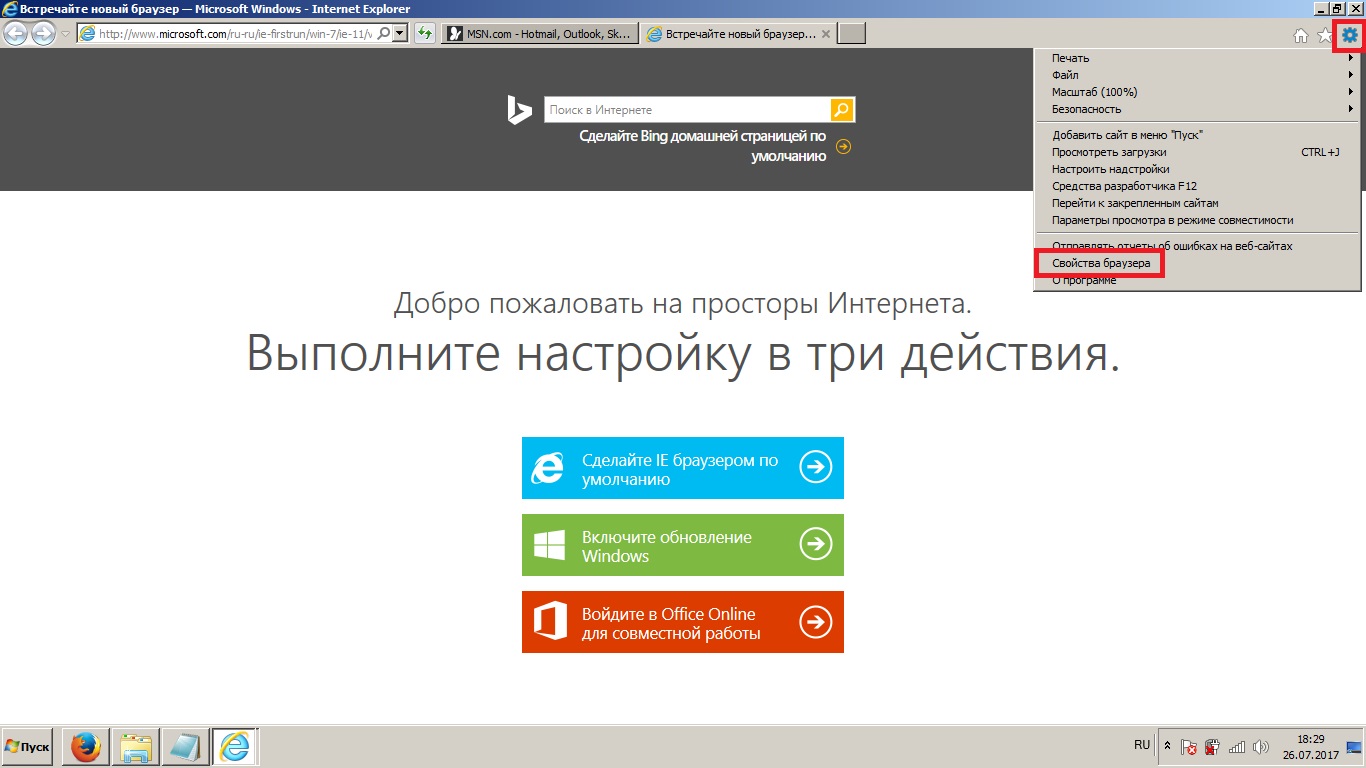Go back with the Back arrow button
The image size is (1366, 768).
16,34
